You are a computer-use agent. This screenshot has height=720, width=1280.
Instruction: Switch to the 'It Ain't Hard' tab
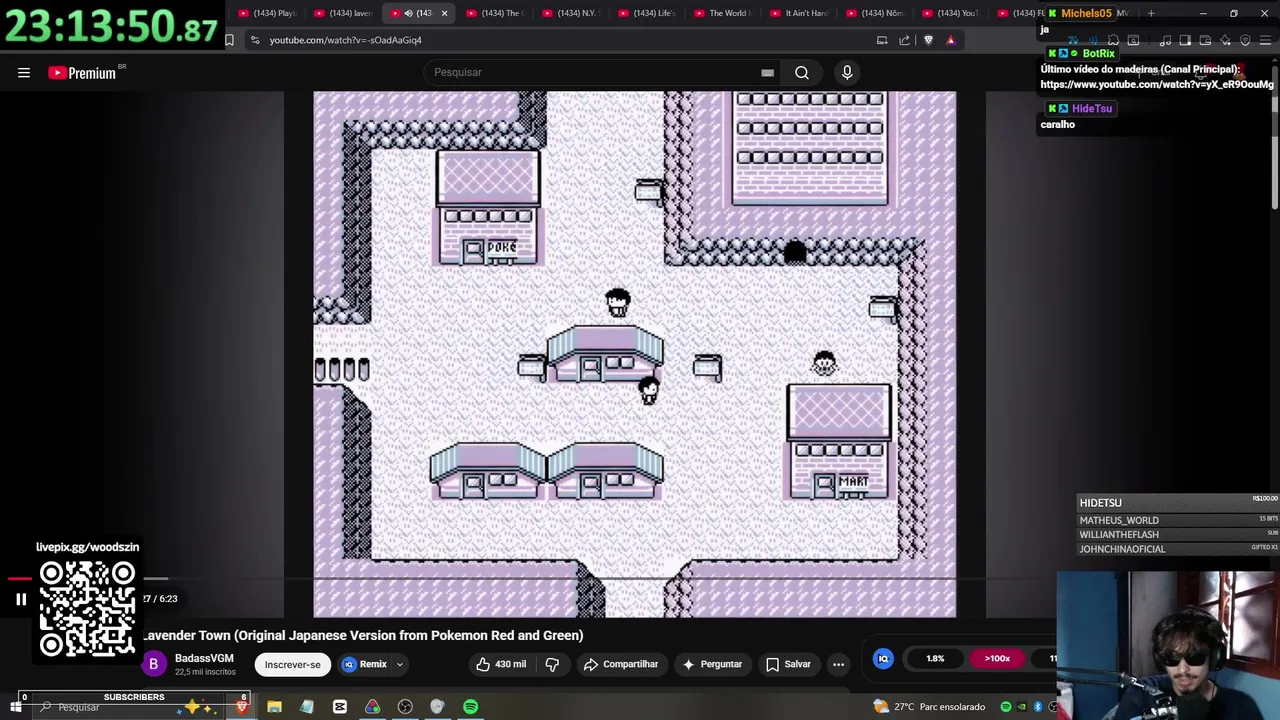[x=798, y=13]
